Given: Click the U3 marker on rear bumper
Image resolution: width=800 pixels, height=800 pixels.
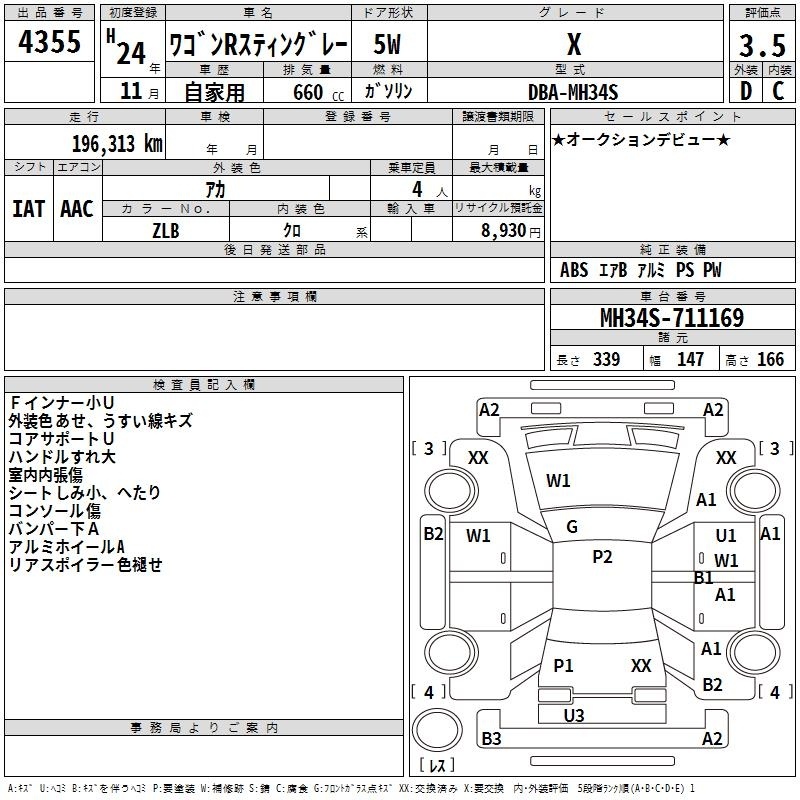Looking at the screenshot, I should 574,715.
